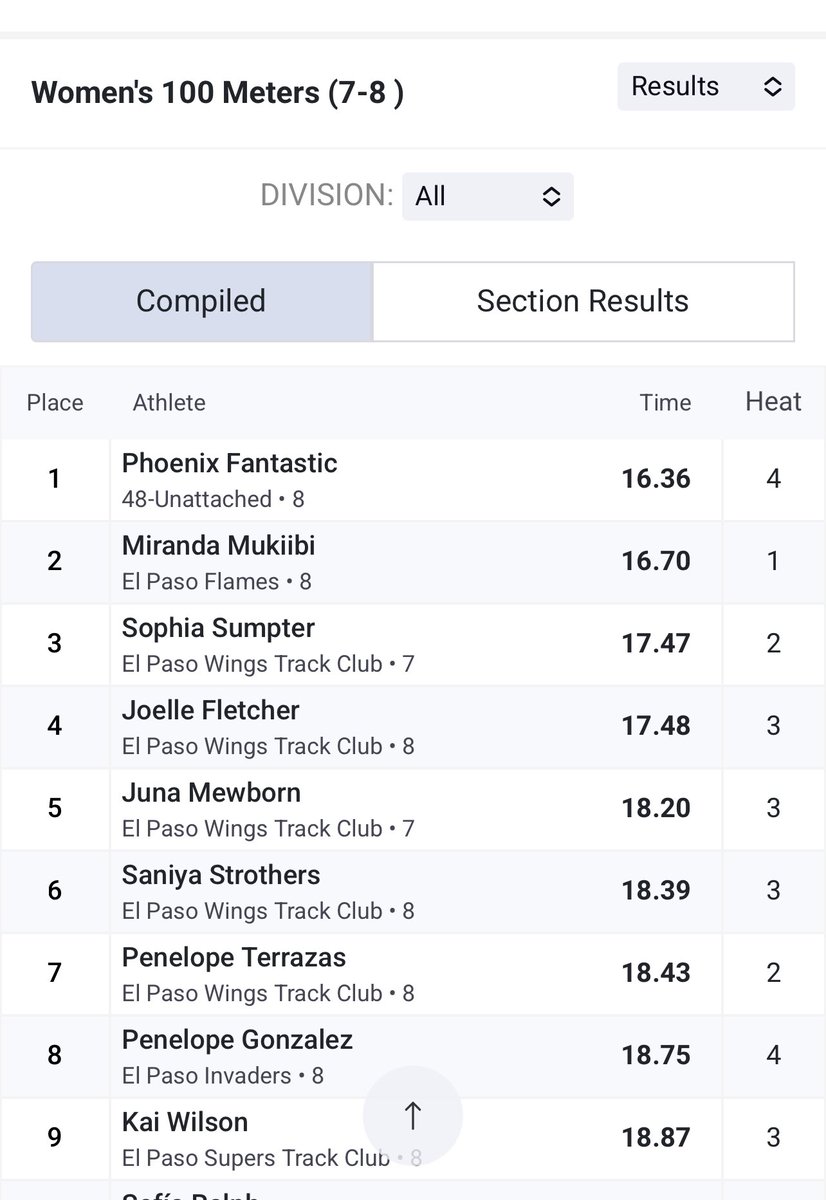Screen dimensions: 826x1200
Task: Open athlete Miranda Mukiibi's profile
Action: tap(218, 546)
